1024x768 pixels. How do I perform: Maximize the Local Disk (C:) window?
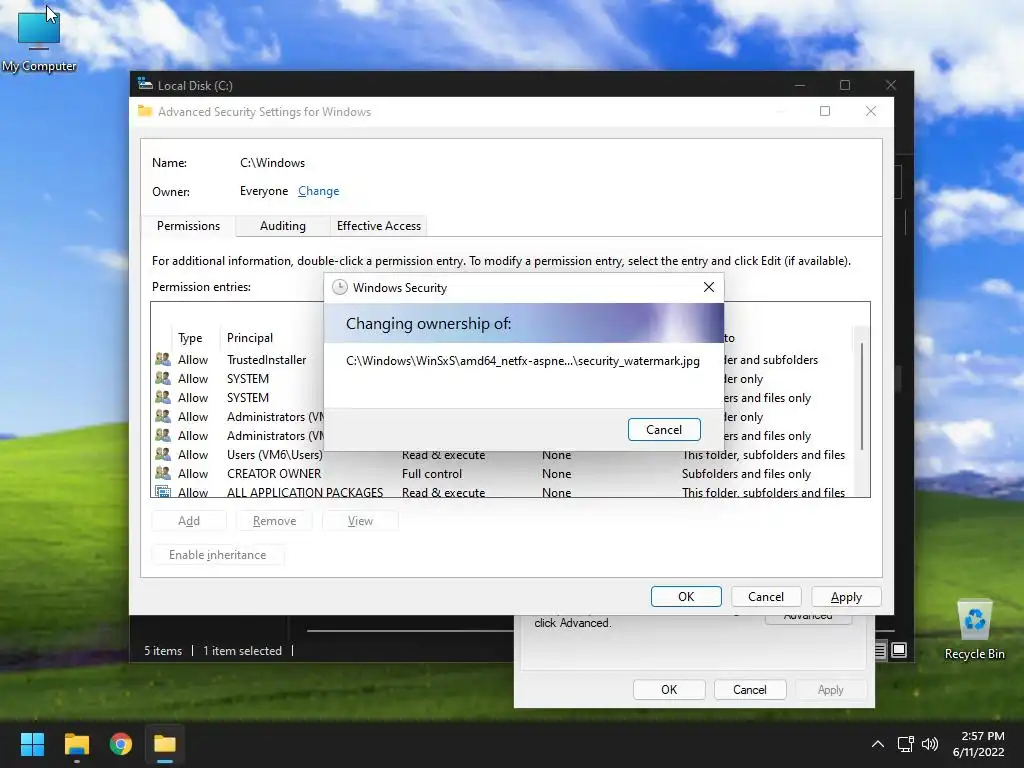click(x=844, y=85)
